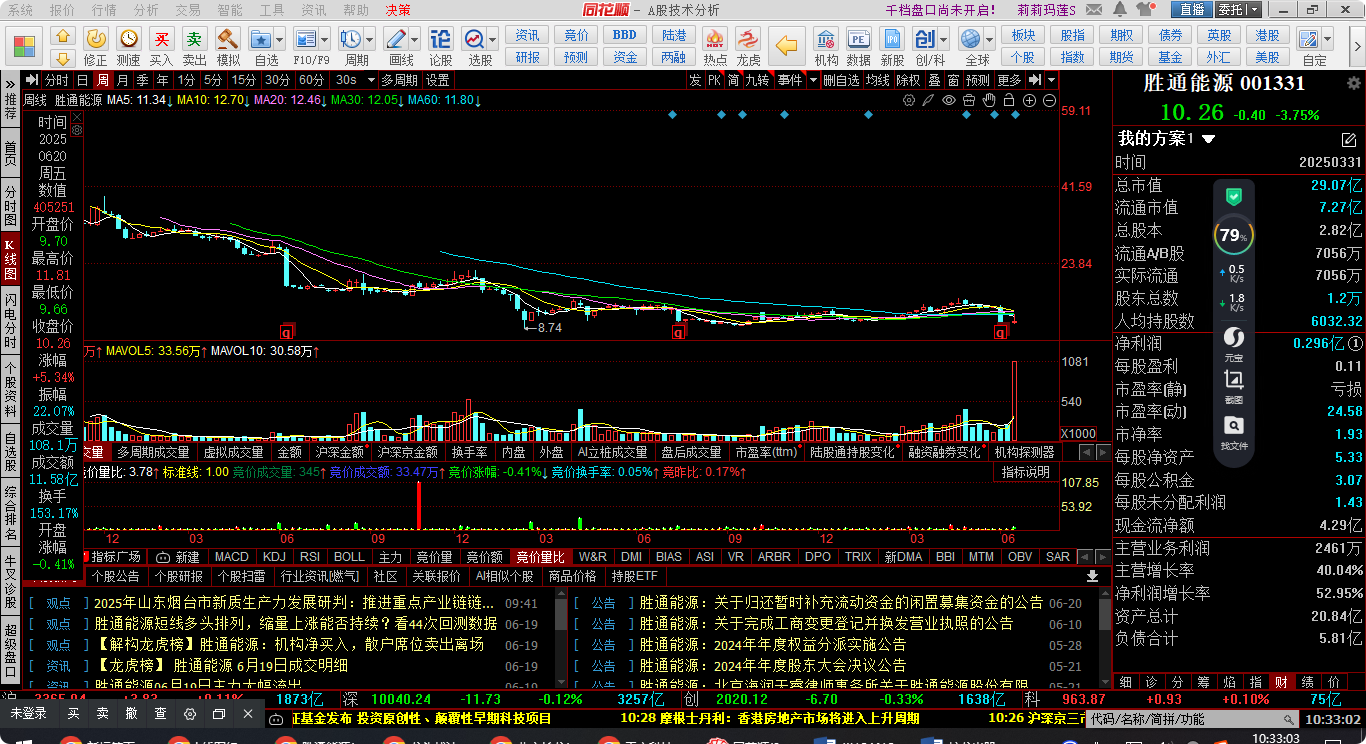Click the 卖出 sell icon
Viewport: 1366px width, 744px height.
pyautogui.click(x=195, y=39)
